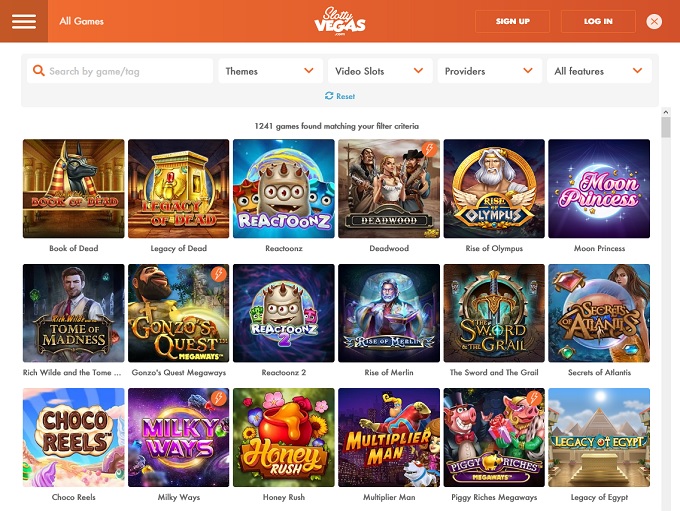This screenshot has height=511, width=680.
Task: Expand the Providers dropdown
Action: click(490, 71)
